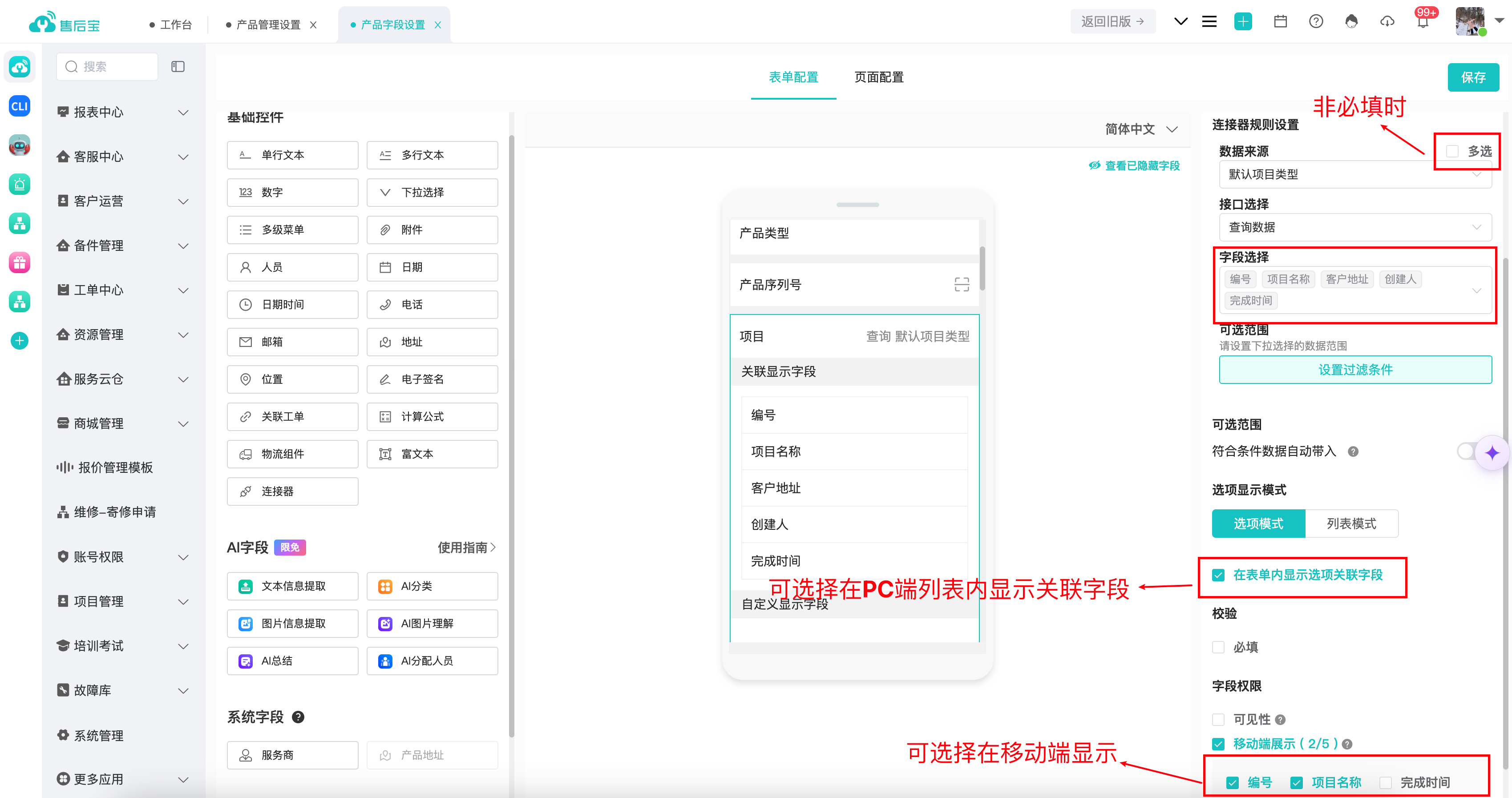The image size is (1512, 798).
Task: Expand the 报表中心 menu
Action: pyautogui.click(x=123, y=112)
